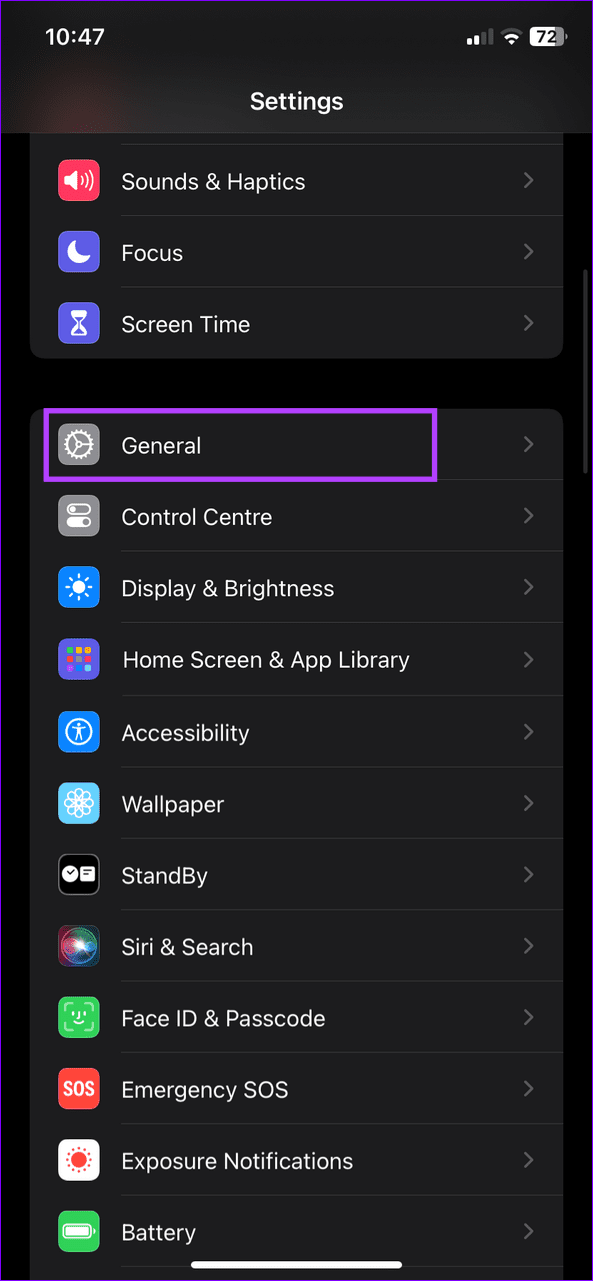Open the highlighted General settings entry
Viewport: 593px width, 1281px height.
click(240, 444)
